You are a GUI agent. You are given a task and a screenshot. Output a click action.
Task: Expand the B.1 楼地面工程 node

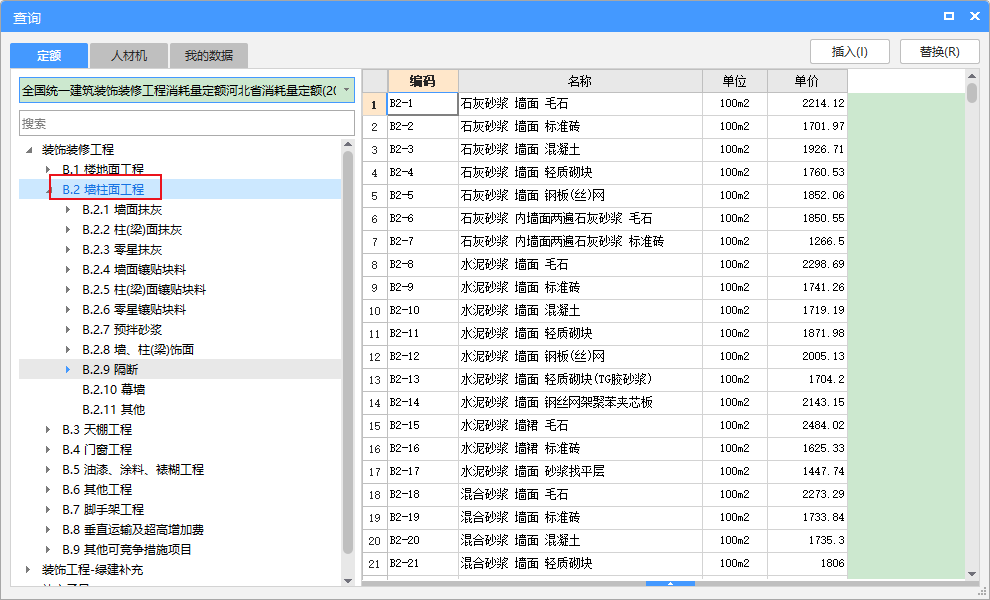(48, 169)
